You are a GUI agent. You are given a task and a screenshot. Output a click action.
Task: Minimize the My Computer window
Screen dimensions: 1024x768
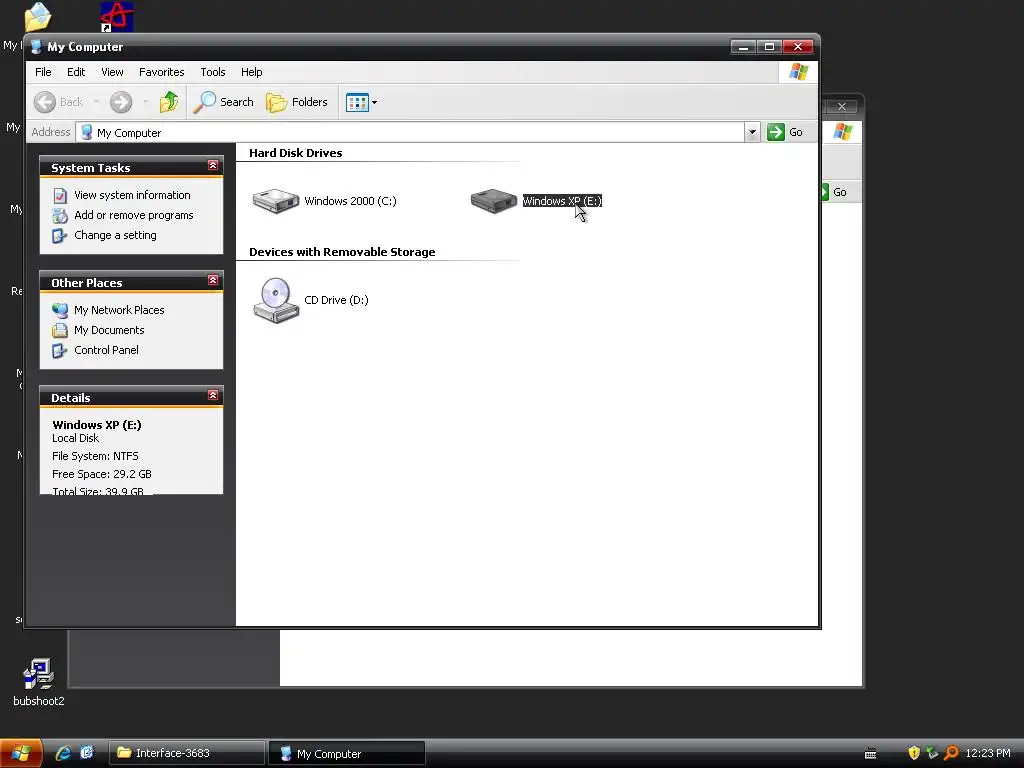pos(743,47)
